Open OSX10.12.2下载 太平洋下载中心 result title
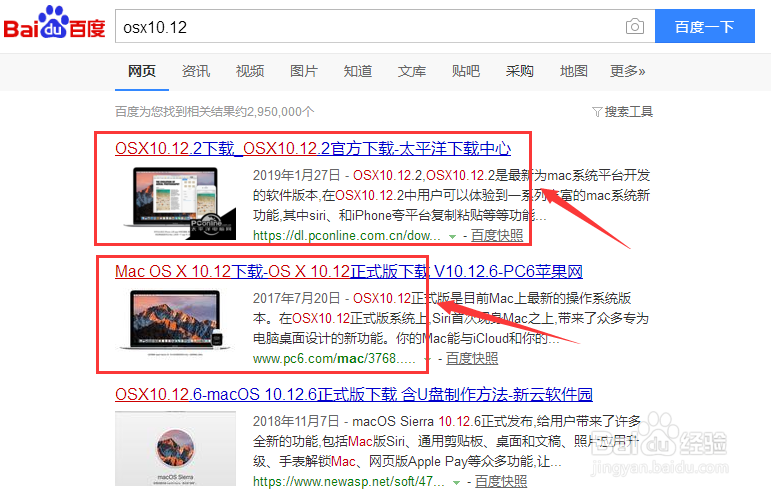Image resolution: width=771 pixels, height=494 pixels. (x=313, y=148)
